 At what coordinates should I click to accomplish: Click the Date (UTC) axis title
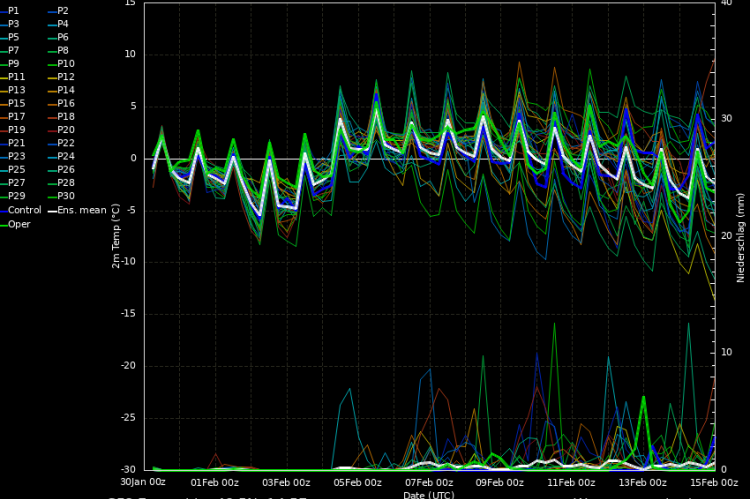[x=428, y=494]
